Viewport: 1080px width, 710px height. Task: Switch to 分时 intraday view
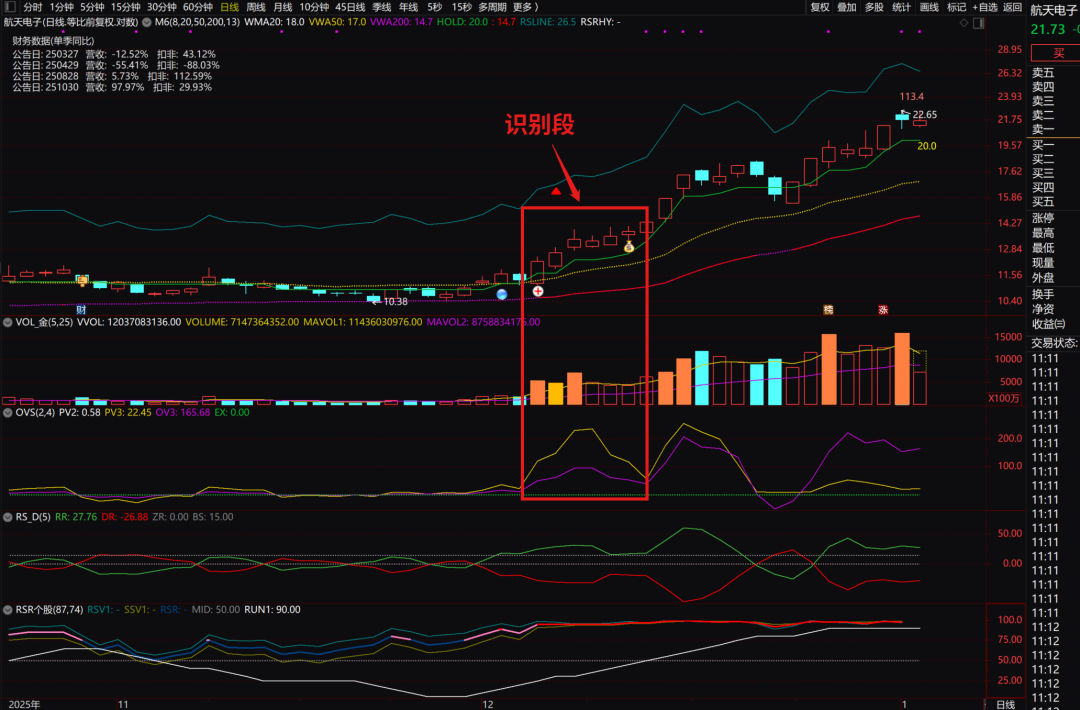click(32, 7)
